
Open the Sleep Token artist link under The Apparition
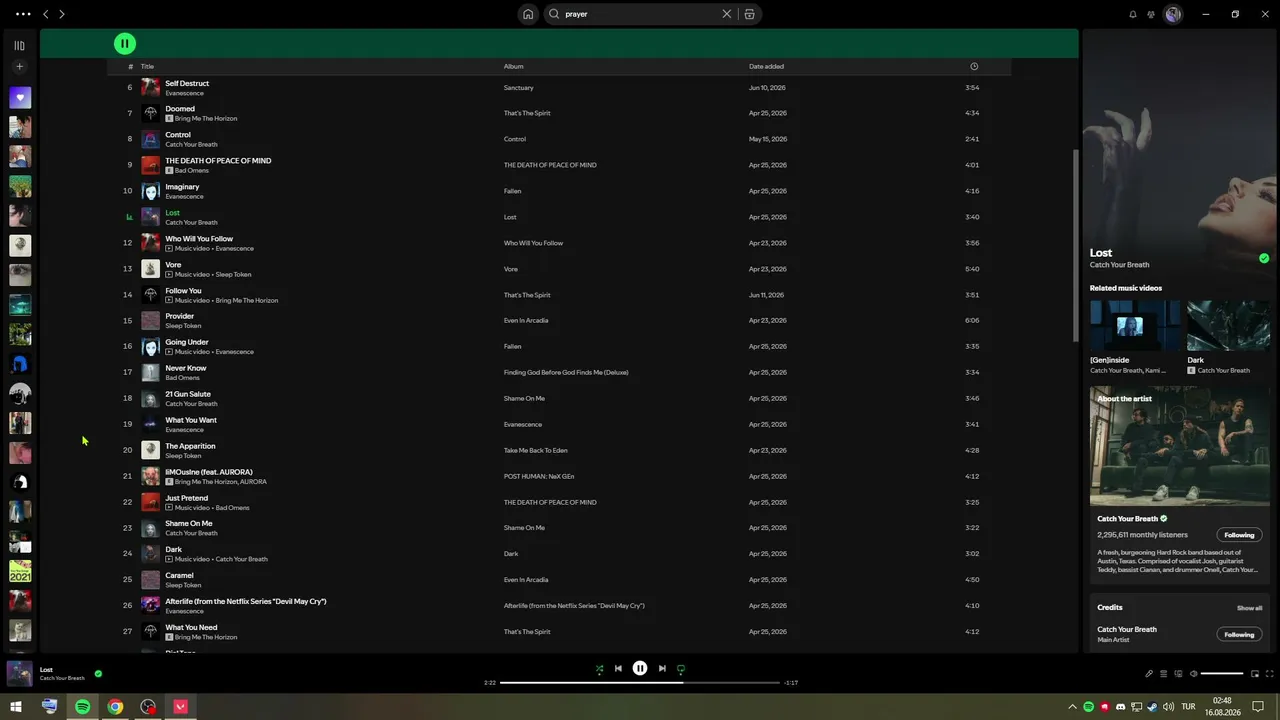coord(183,456)
